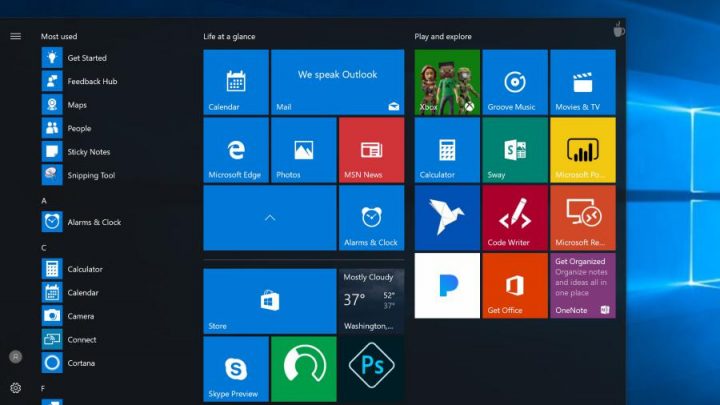Viewport: 720px width, 405px height.
Task: Open the Settings gear icon
Action: coord(16,388)
